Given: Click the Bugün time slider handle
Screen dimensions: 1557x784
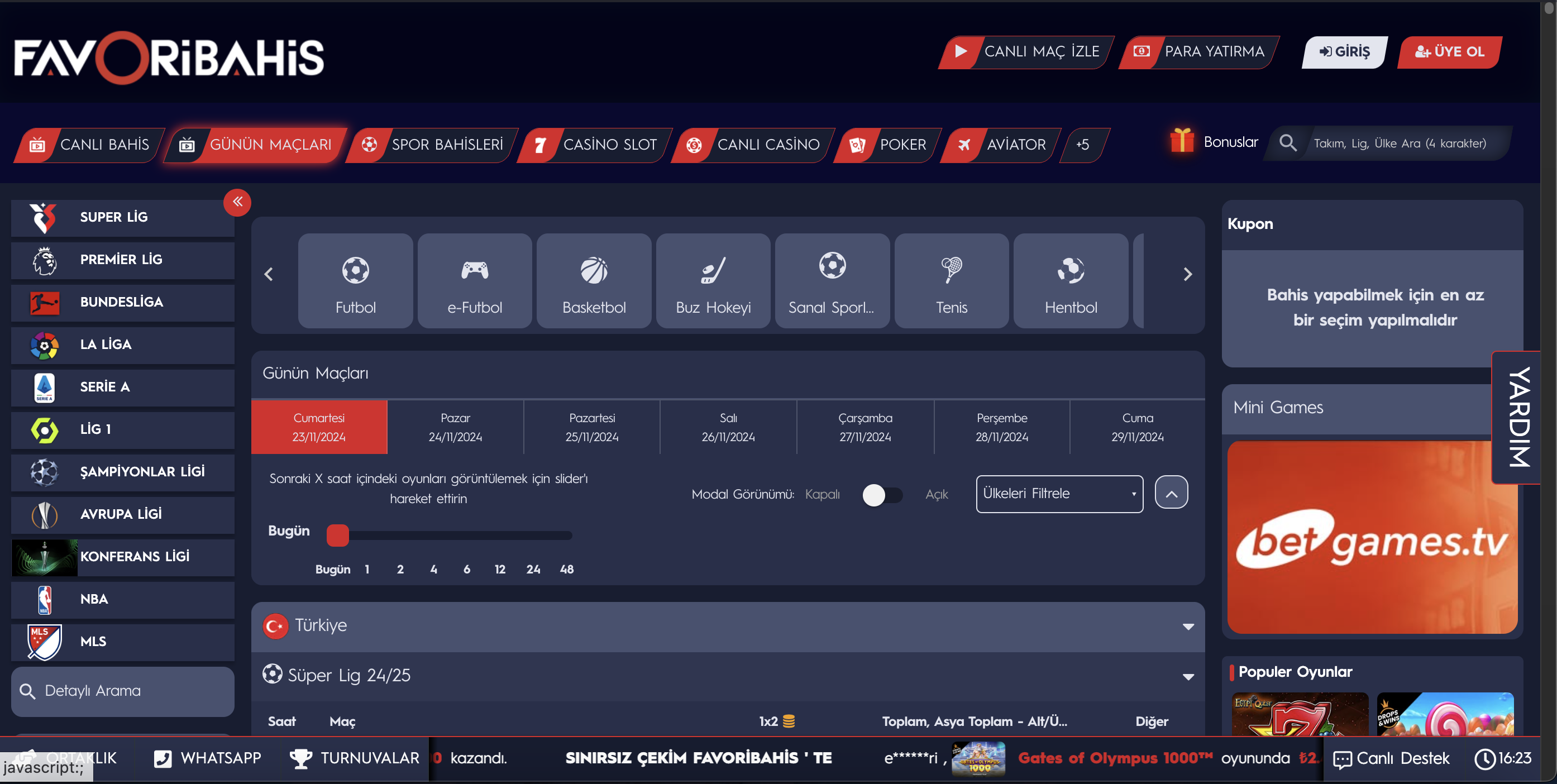Looking at the screenshot, I should [338, 535].
